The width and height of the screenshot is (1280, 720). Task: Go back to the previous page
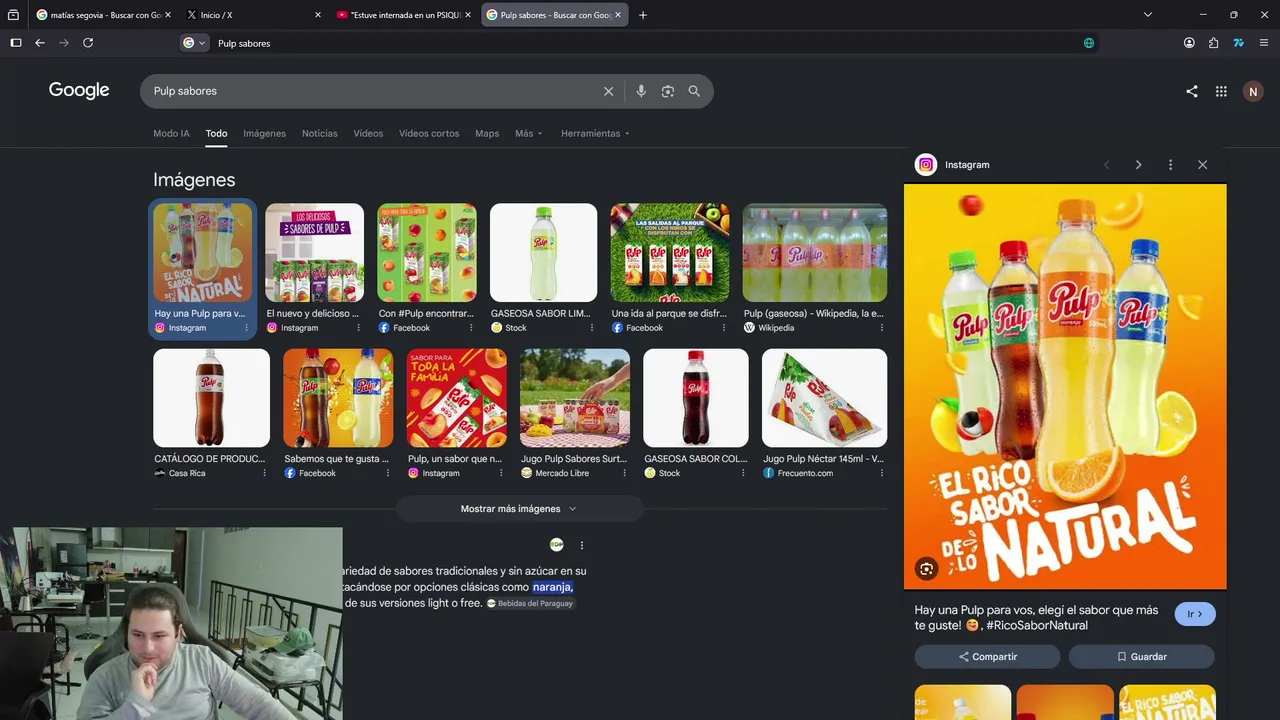(x=40, y=43)
